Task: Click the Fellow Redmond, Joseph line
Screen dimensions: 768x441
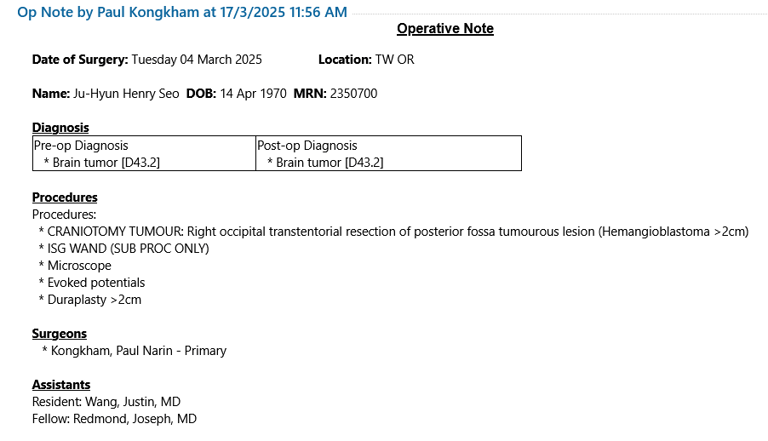Action: pyautogui.click(x=114, y=419)
